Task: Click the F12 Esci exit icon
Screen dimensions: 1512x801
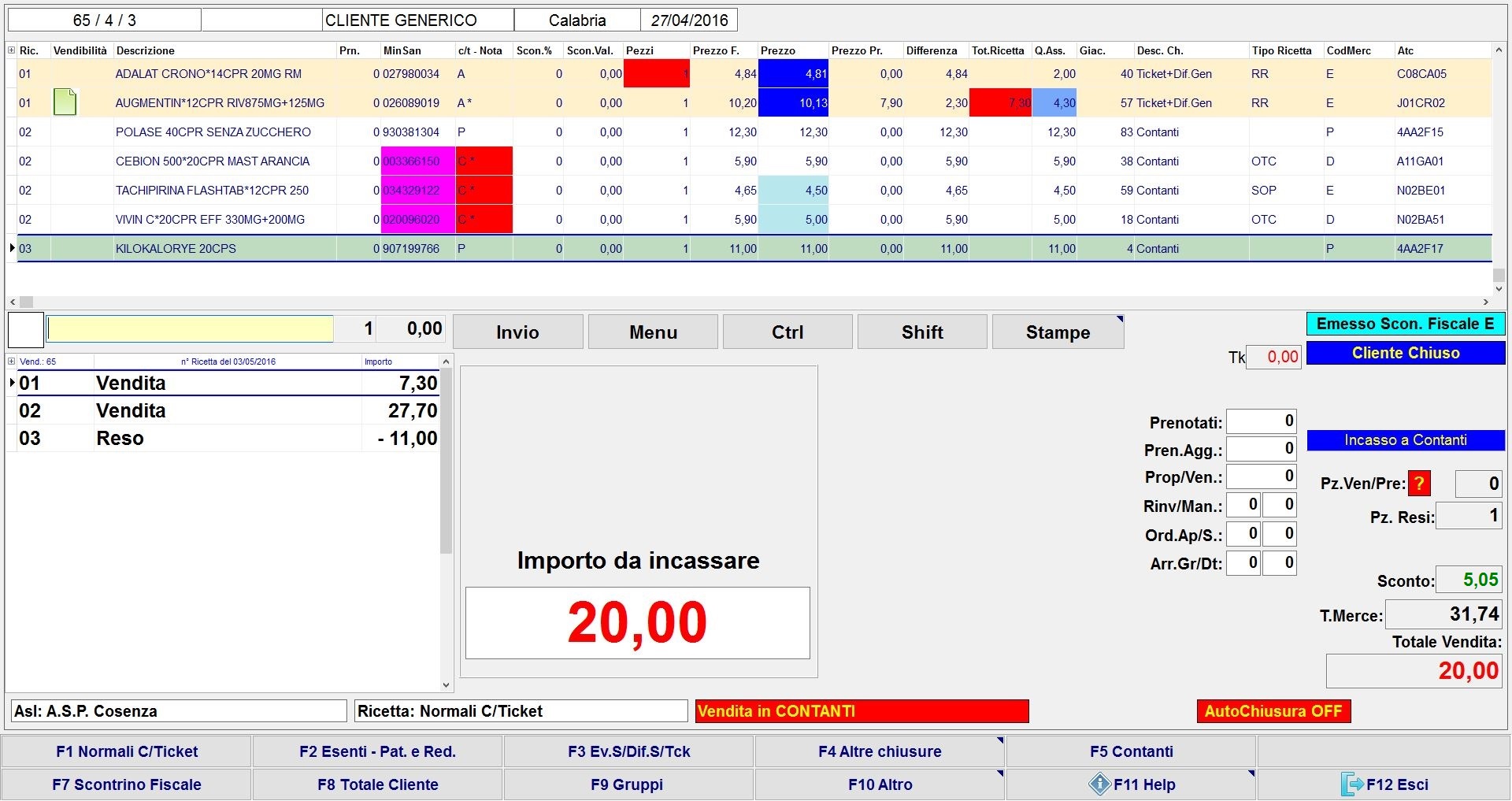Action: click(x=1352, y=784)
